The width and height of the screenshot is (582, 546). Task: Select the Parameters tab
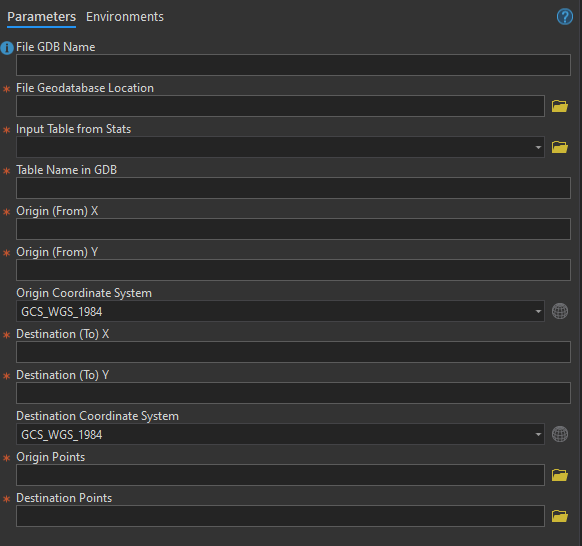(42, 17)
